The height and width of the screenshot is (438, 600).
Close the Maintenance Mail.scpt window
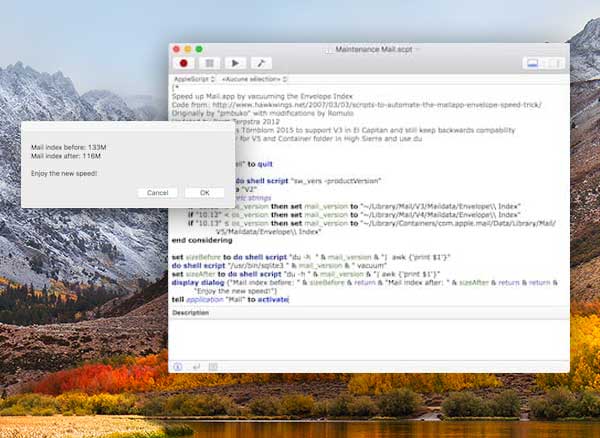click(176, 49)
